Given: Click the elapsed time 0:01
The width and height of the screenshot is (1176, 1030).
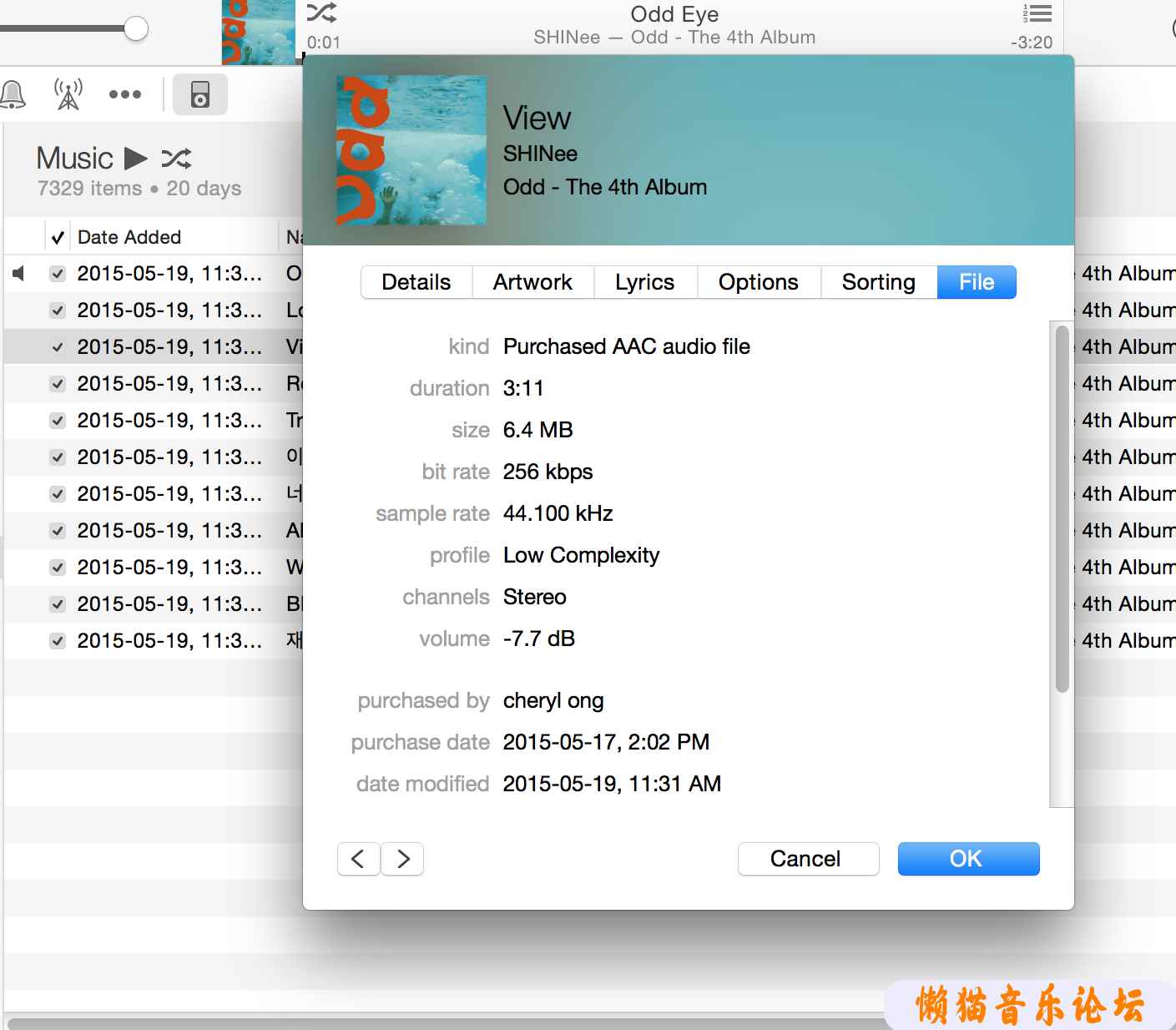Looking at the screenshot, I should (324, 43).
